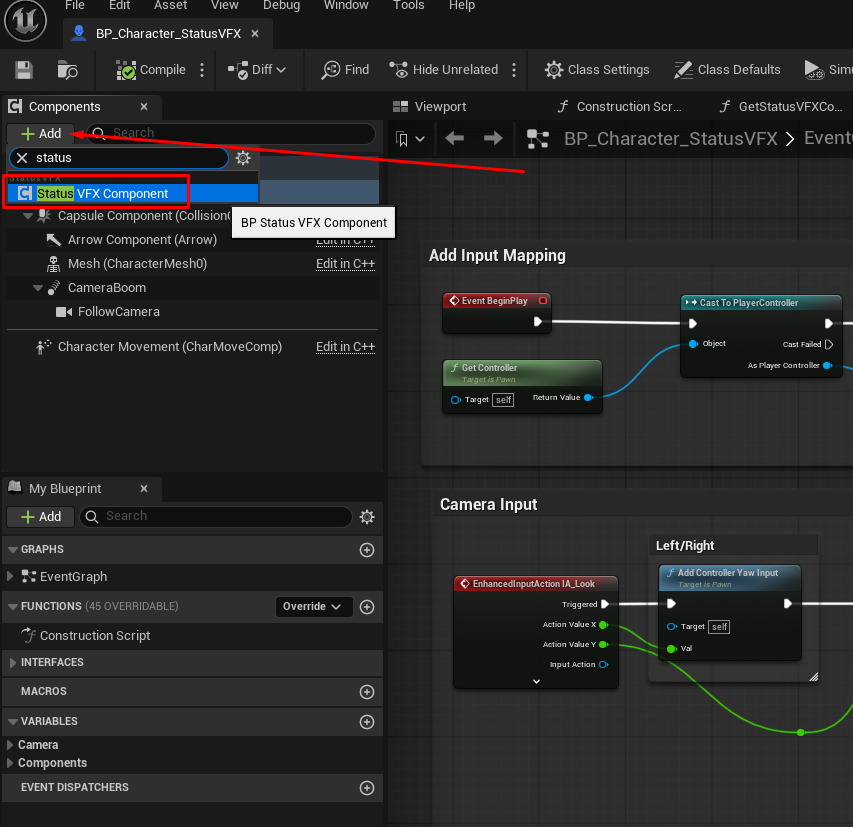Toggle Hide Unrelated nodes
The height and width of the screenshot is (827, 853).
click(x=443, y=70)
